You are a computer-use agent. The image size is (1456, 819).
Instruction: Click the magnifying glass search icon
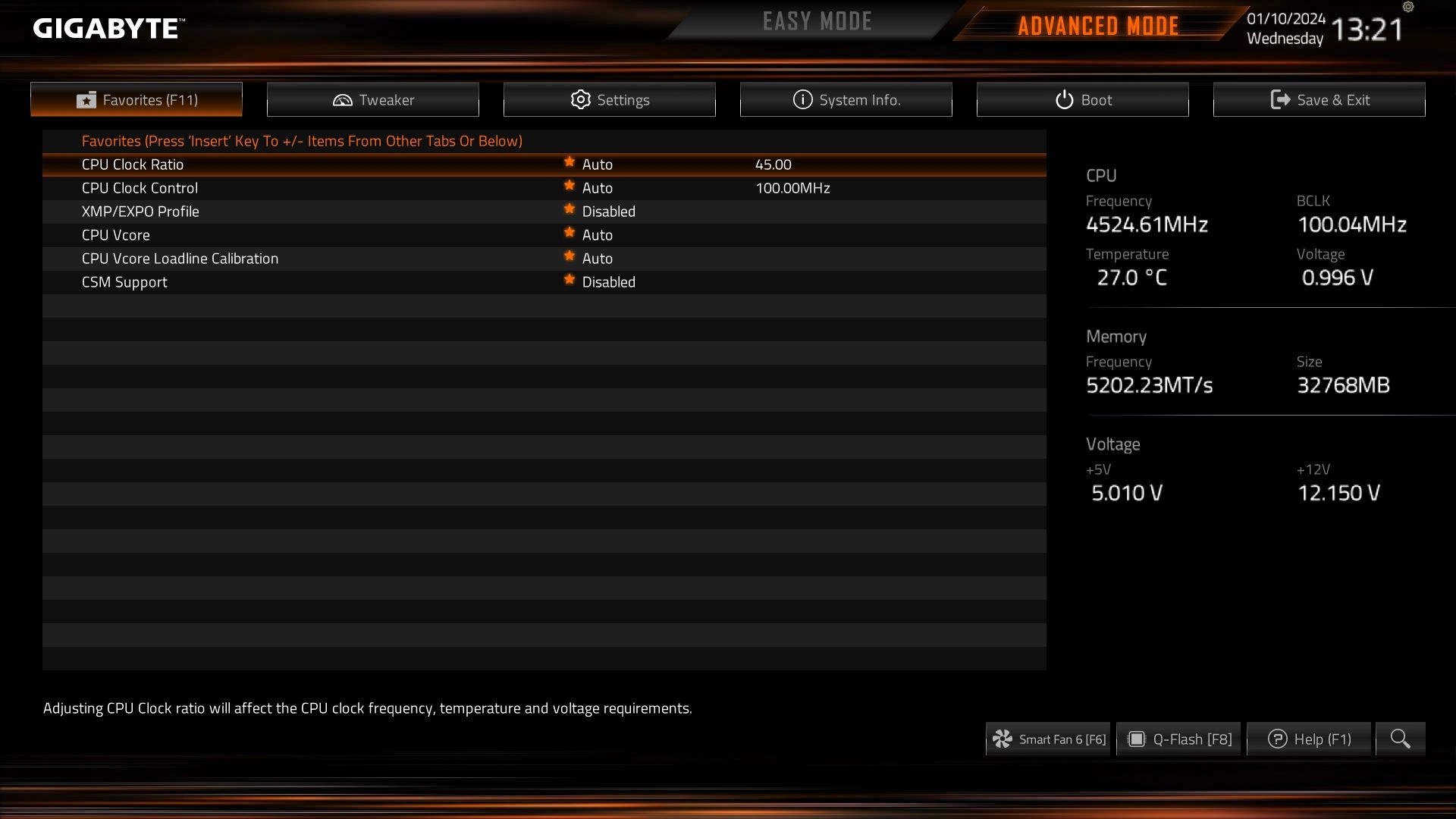click(x=1400, y=739)
